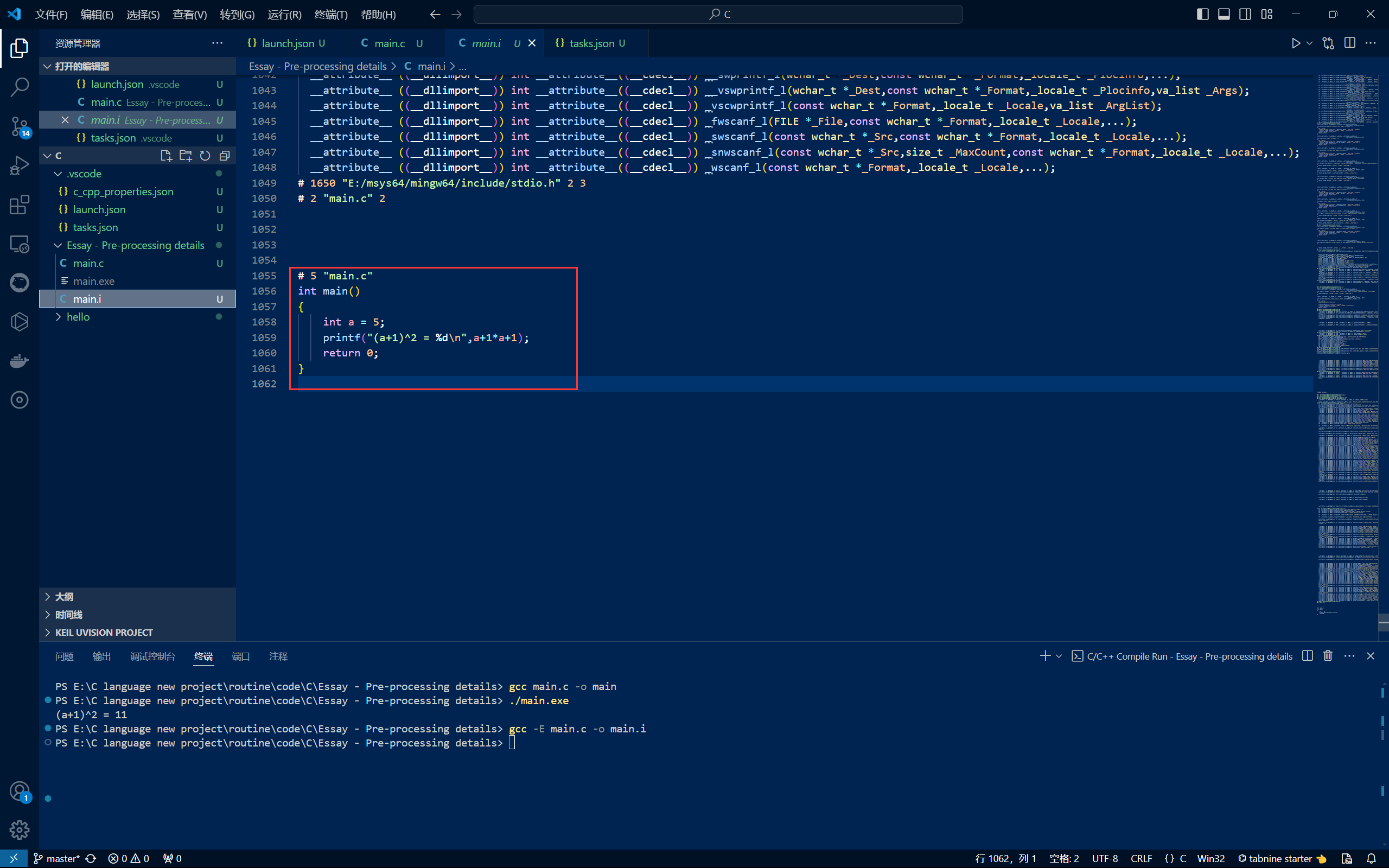Screen dimensions: 1389x868
Task: Open the Terminal menu
Action: [331, 14]
